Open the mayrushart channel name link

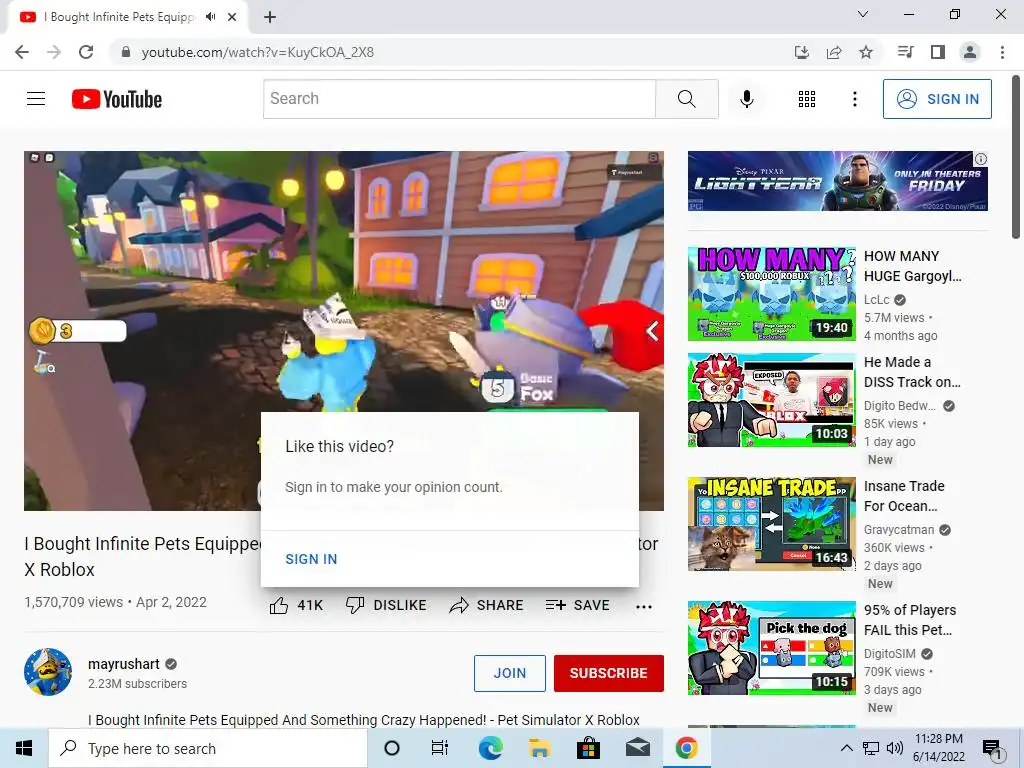123,664
